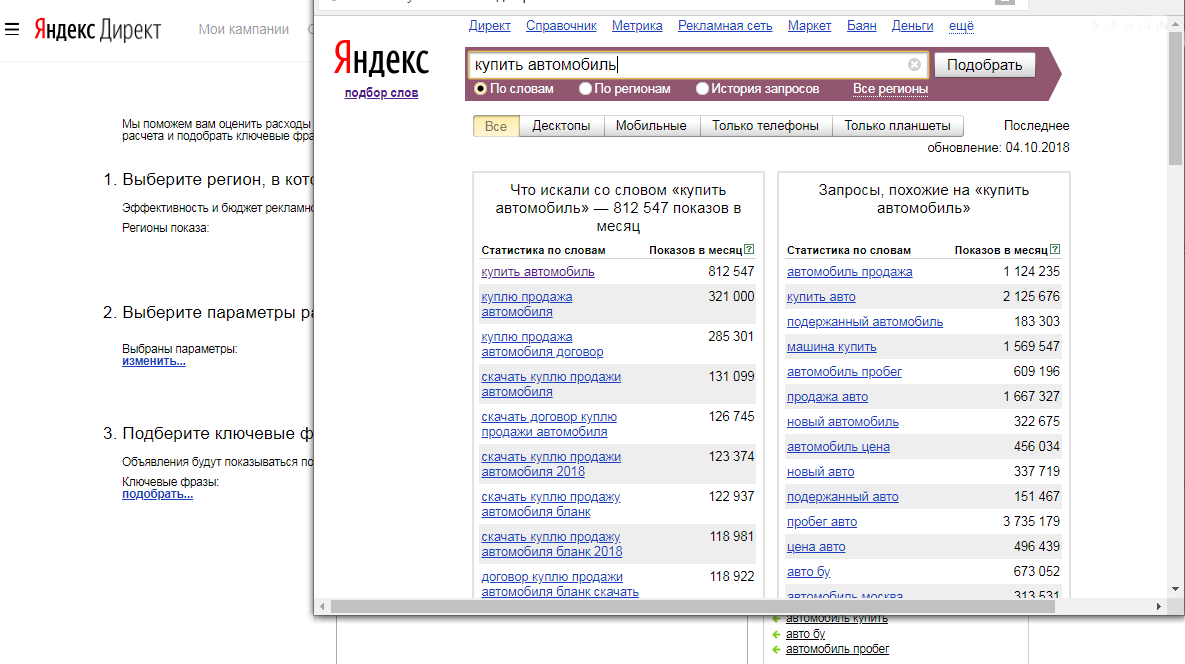Clear the search field with the X icon
The width and height of the screenshot is (1185, 664).
tap(914, 65)
